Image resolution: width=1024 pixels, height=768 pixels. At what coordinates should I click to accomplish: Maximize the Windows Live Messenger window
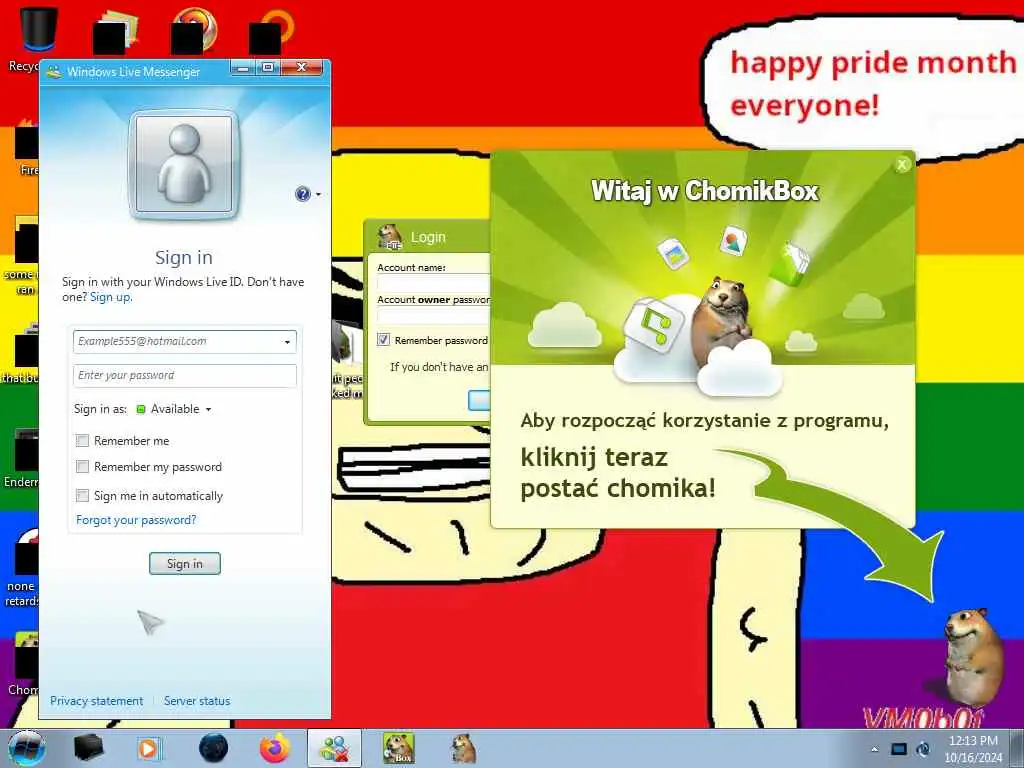268,68
